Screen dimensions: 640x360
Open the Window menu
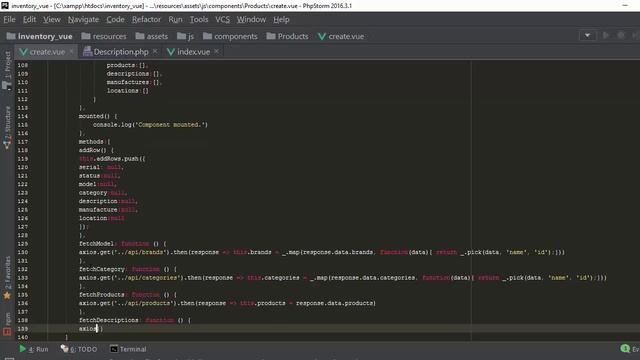pyautogui.click(x=251, y=20)
